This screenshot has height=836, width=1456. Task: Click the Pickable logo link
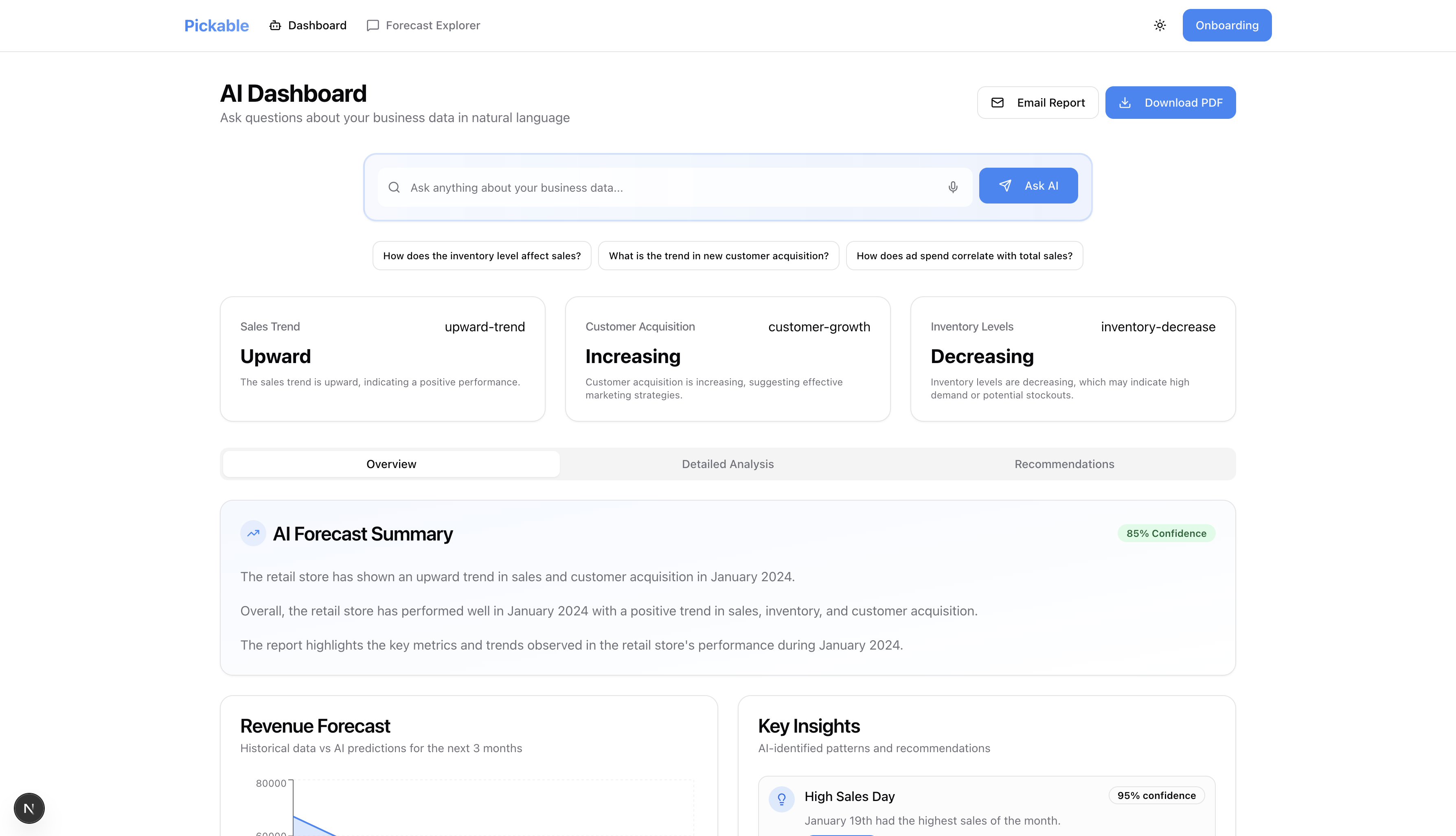pyautogui.click(x=217, y=25)
